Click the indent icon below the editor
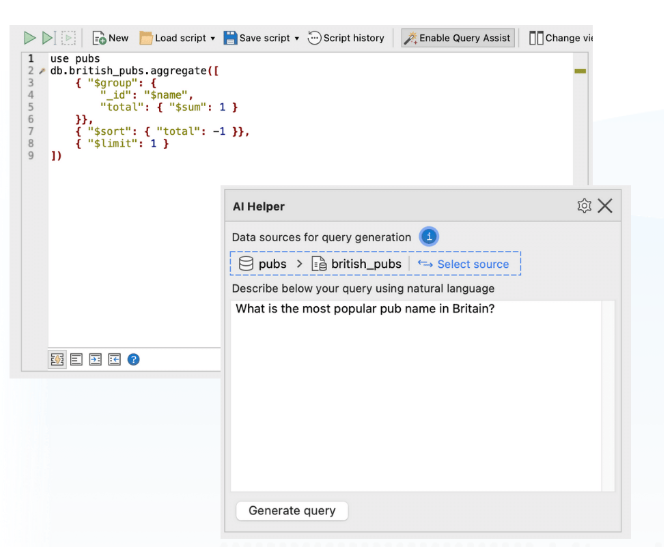Screen dimensions: 664x547 (95, 359)
